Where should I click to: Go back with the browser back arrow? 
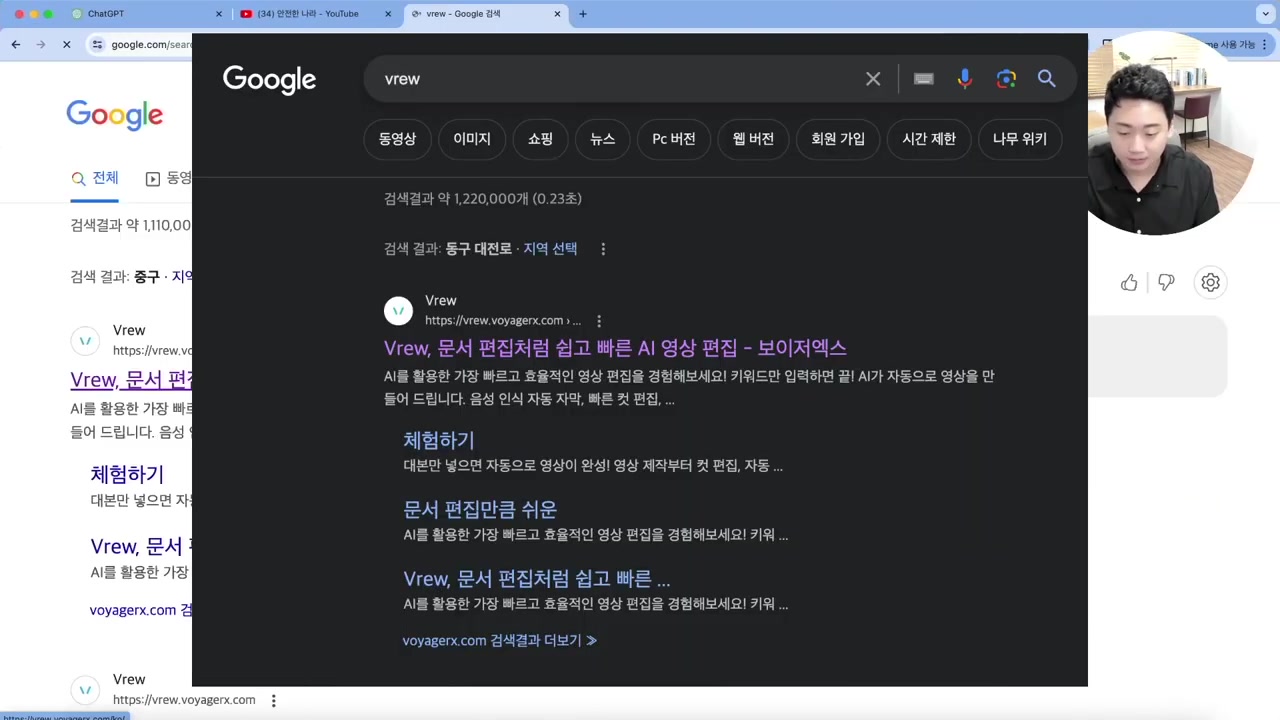point(16,44)
